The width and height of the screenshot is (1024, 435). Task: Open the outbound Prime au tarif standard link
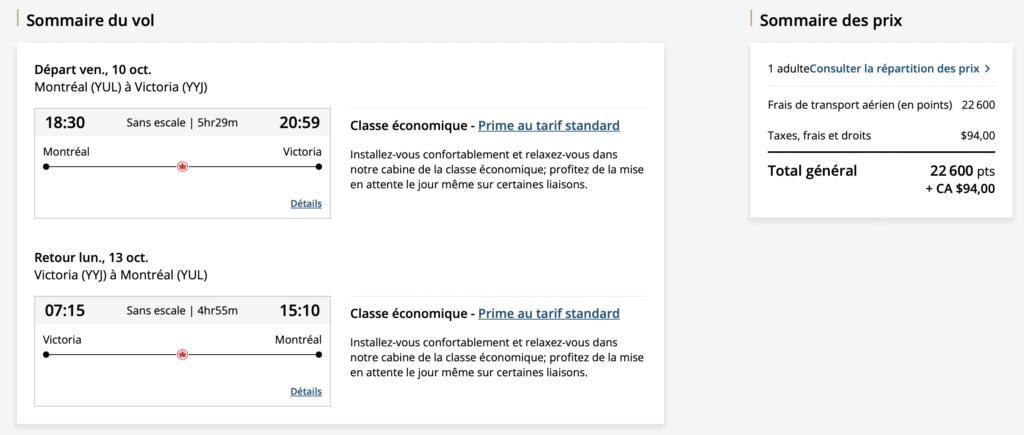pos(549,126)
